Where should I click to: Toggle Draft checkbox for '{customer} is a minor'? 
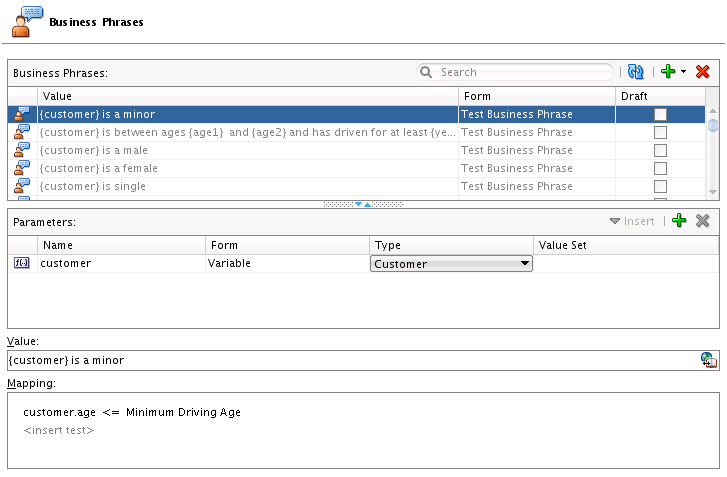click(660, 114)
